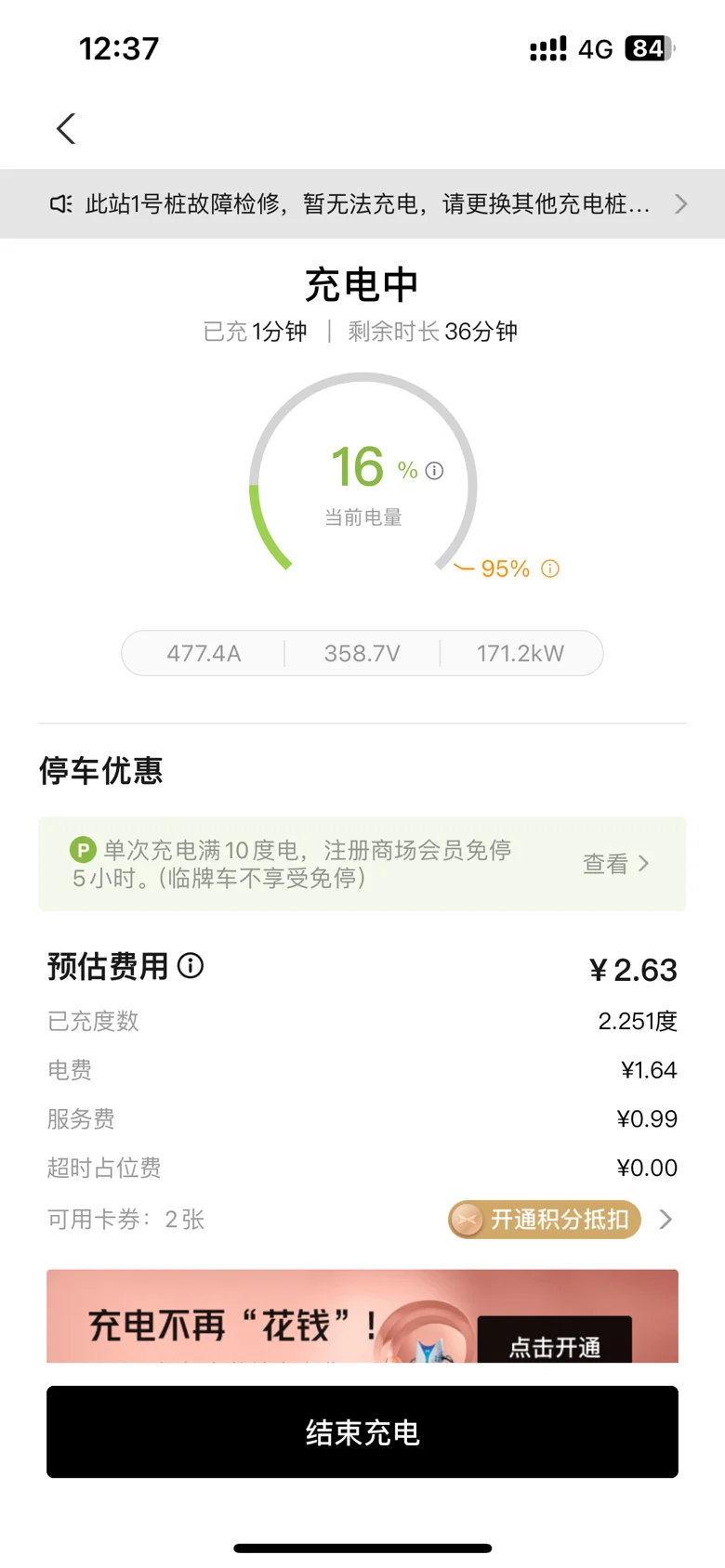This screenshot has width=725, height=1568.
Task: Tap the circular charging progress gauge
Action: point(363,474)
